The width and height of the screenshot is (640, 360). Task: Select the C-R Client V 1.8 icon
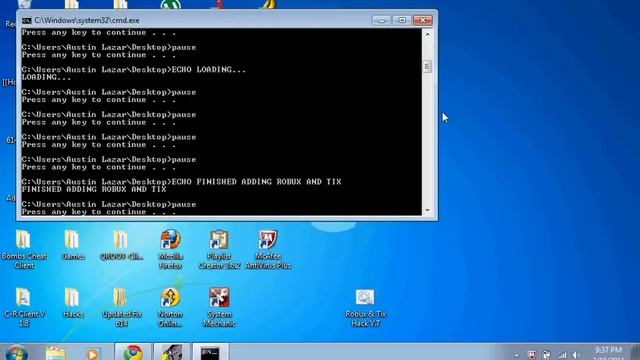[24, 307]
